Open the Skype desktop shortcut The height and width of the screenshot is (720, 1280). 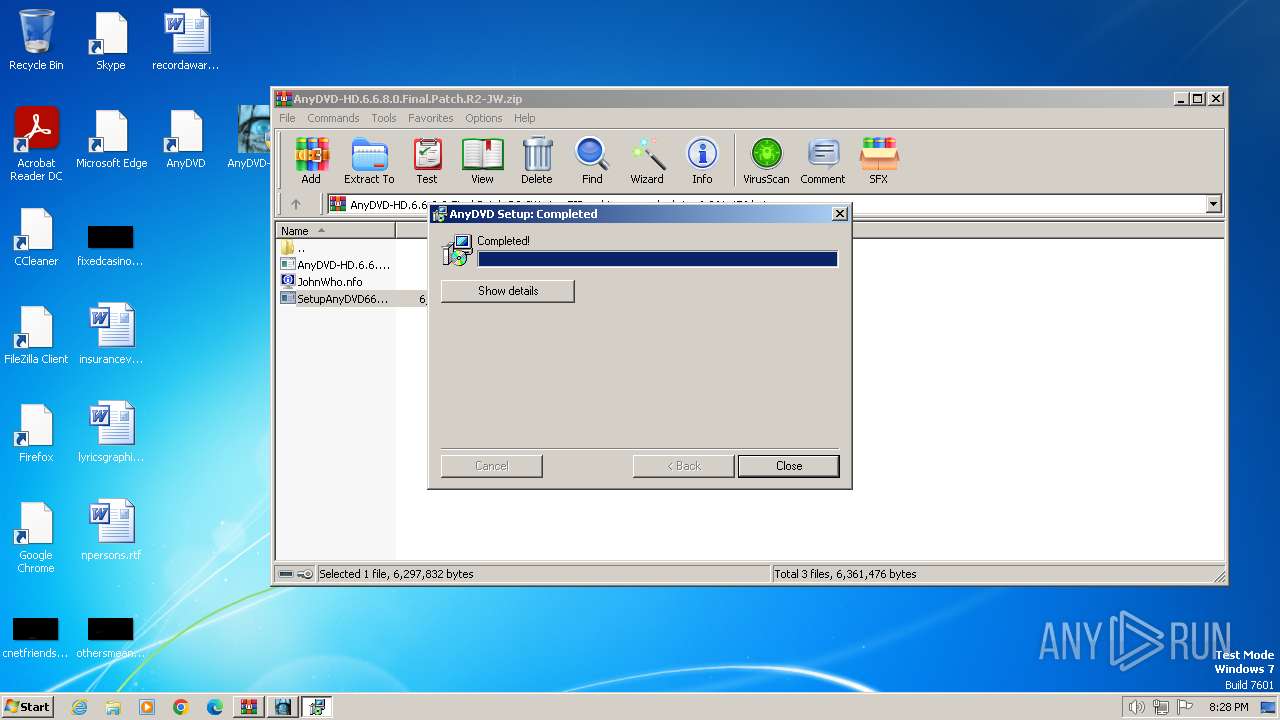(x=110, y=40)
